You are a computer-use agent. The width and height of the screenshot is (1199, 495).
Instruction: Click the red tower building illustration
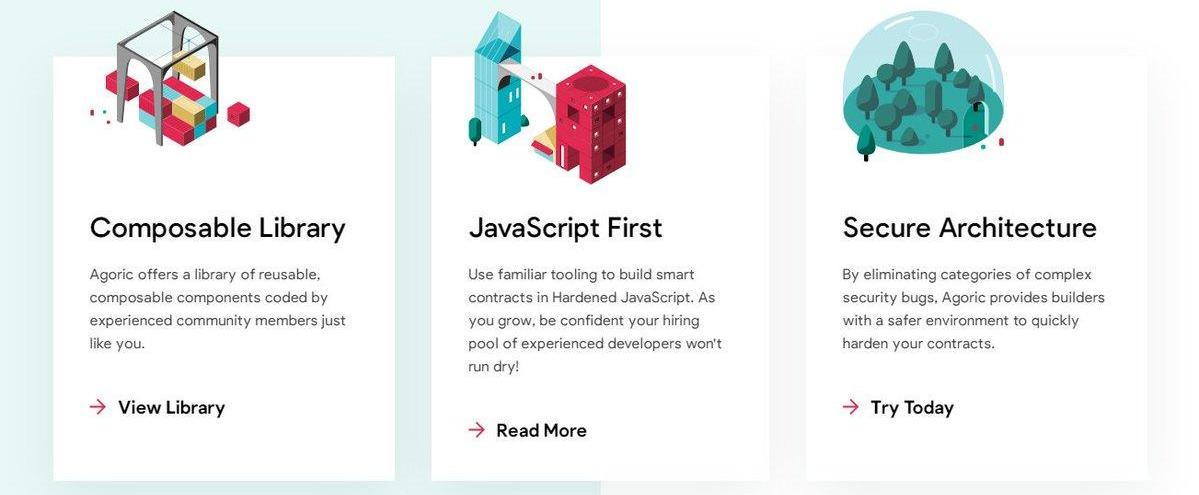click(x=590, y=126)
